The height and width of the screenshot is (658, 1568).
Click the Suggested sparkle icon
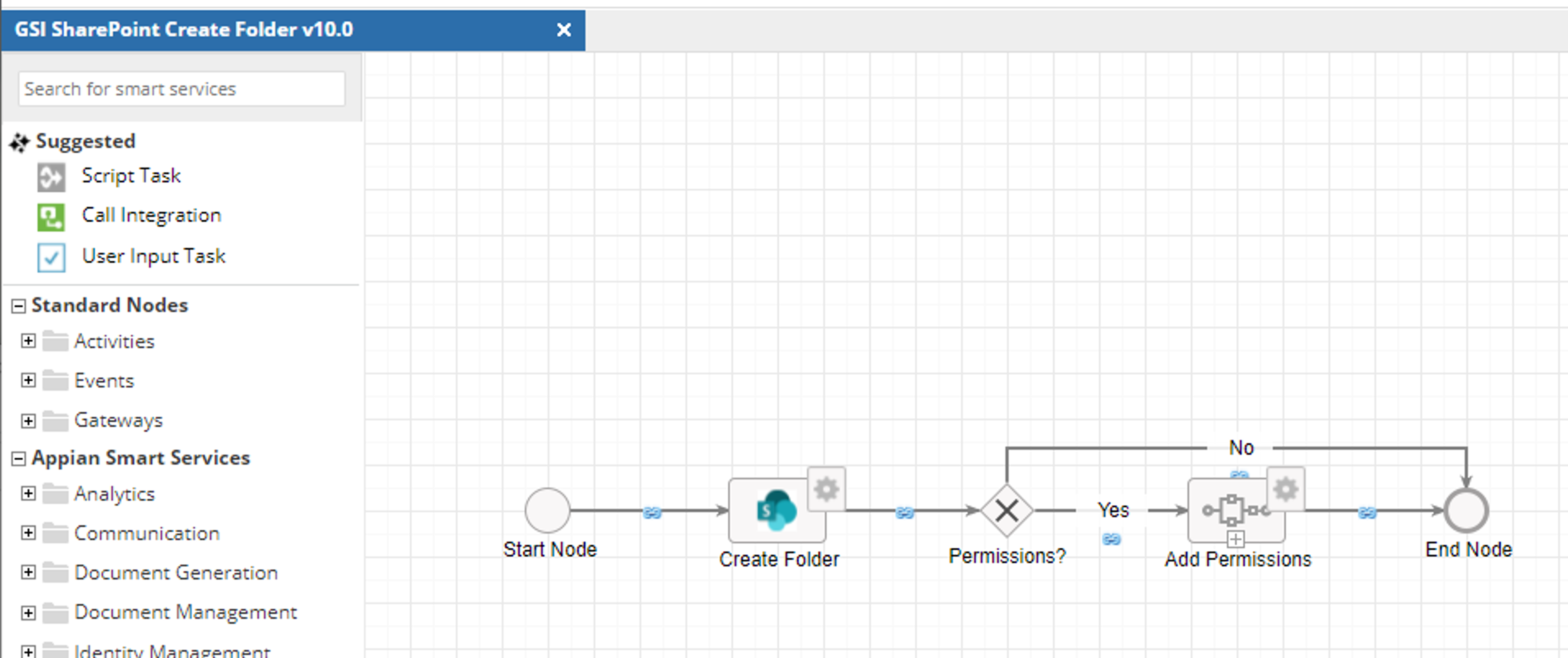point(20,143)
